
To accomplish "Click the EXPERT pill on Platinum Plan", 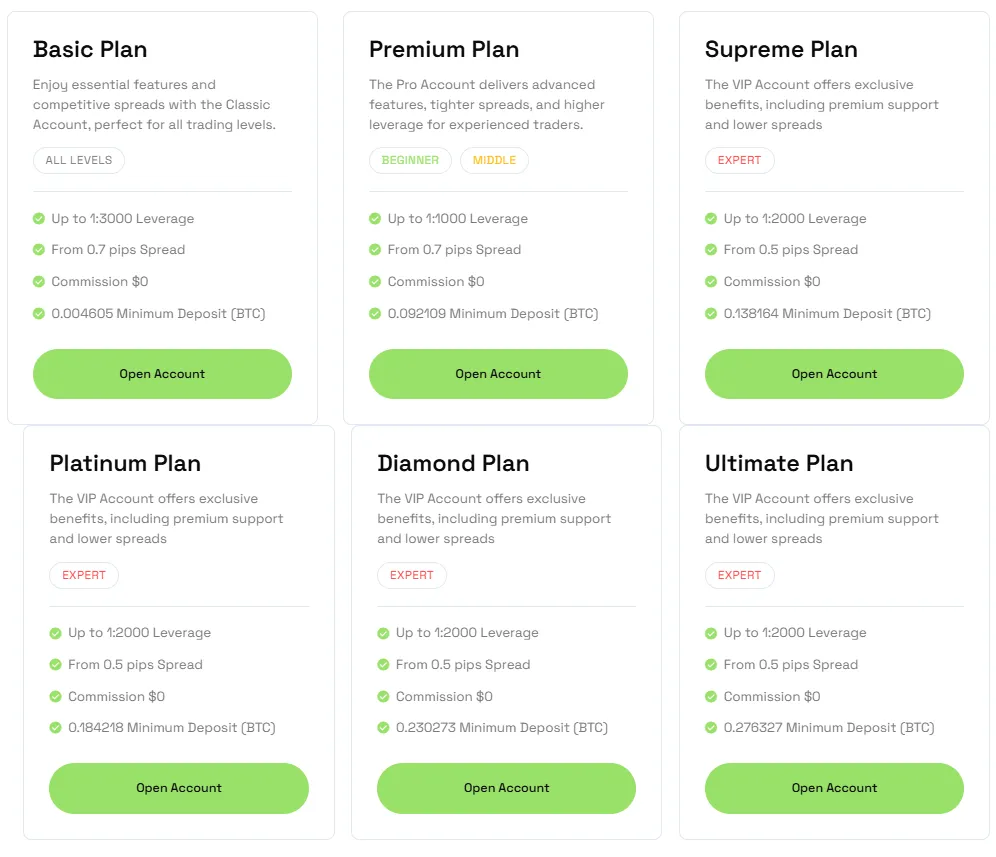I will click(84, 575).
